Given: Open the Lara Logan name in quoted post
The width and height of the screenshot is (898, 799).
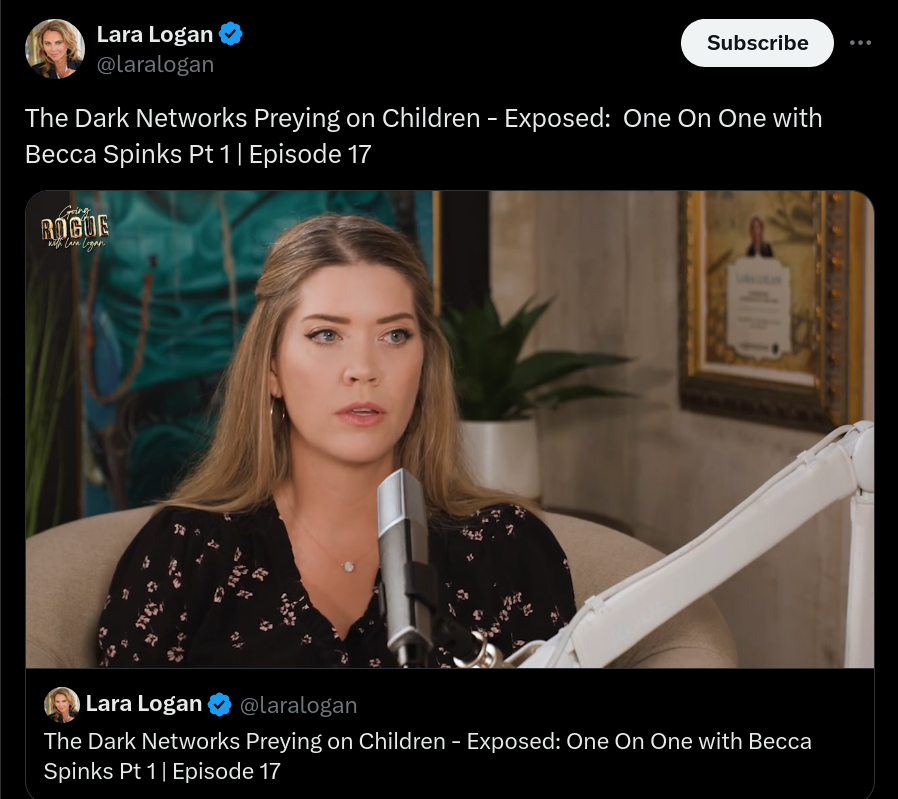Looking at the screenshot, I should (144, 704).
